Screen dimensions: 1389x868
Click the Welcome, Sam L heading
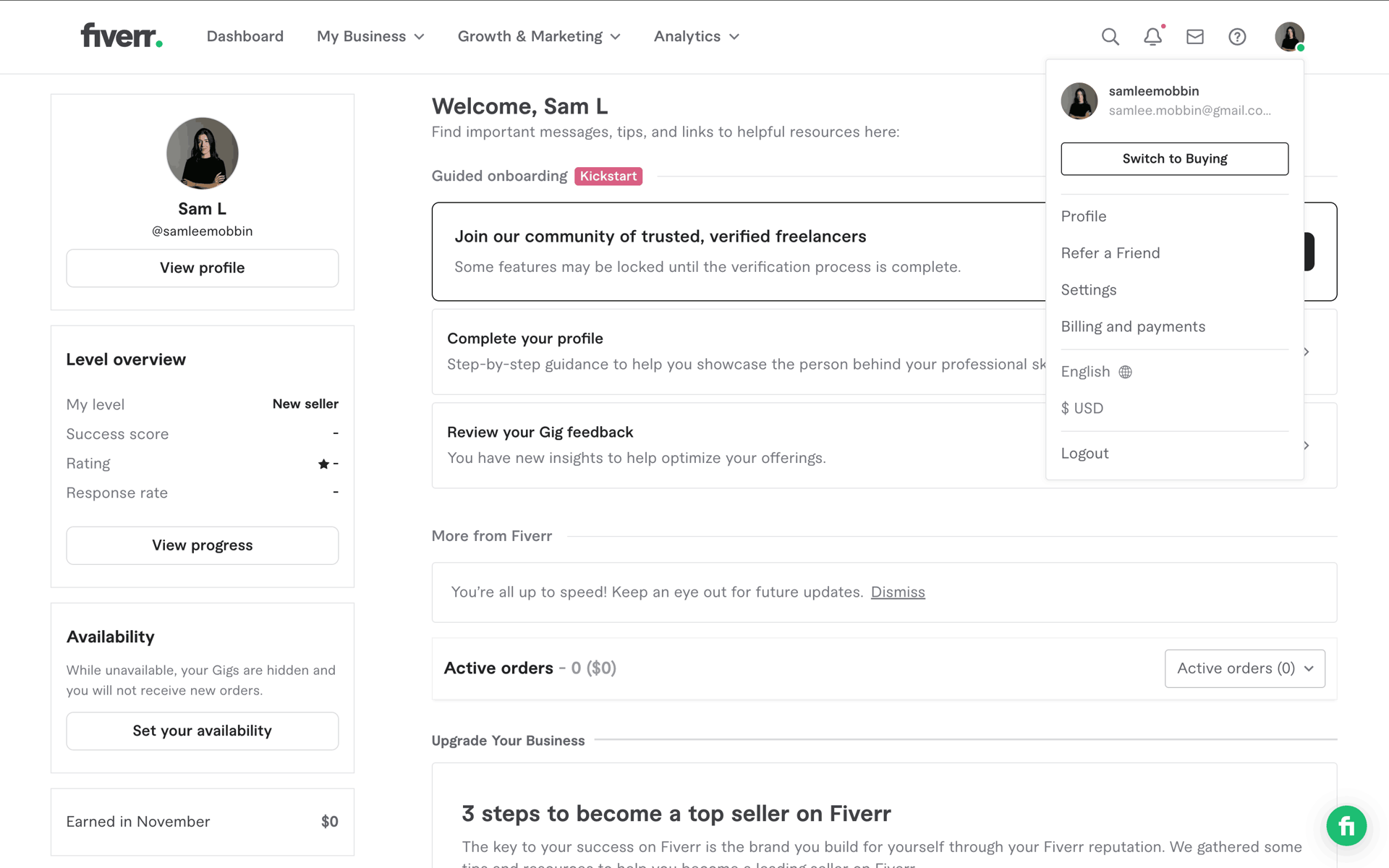coord(519,106)
